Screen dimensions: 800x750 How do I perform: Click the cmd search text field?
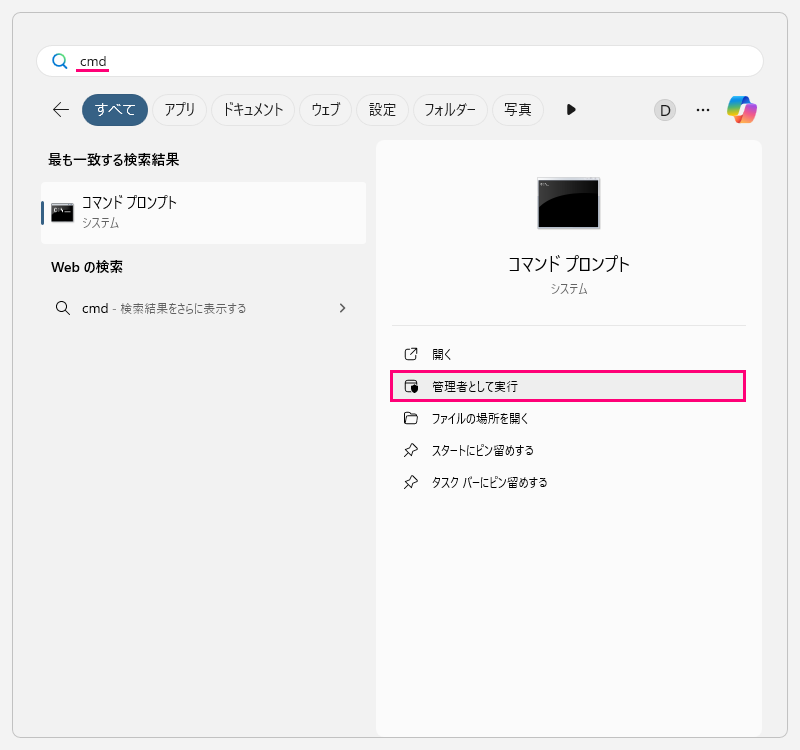tap(400, 61)
